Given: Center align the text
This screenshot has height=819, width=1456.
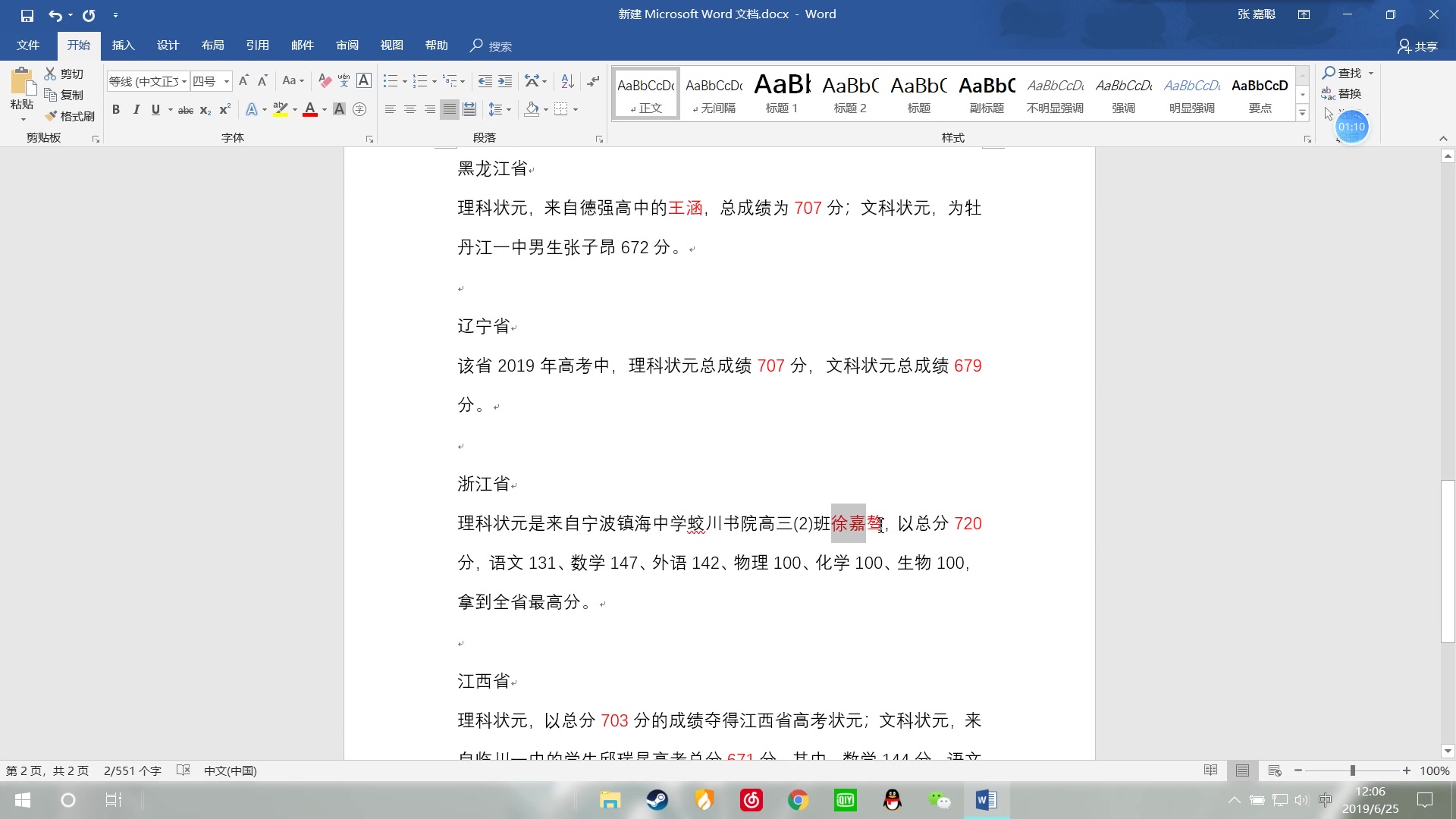Looking at the screenshot, I should pyautogui.click(x=410, y=110).
